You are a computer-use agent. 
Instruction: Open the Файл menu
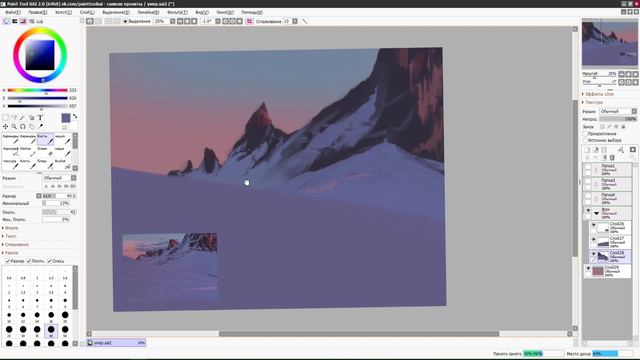click(x=13, y=12)
